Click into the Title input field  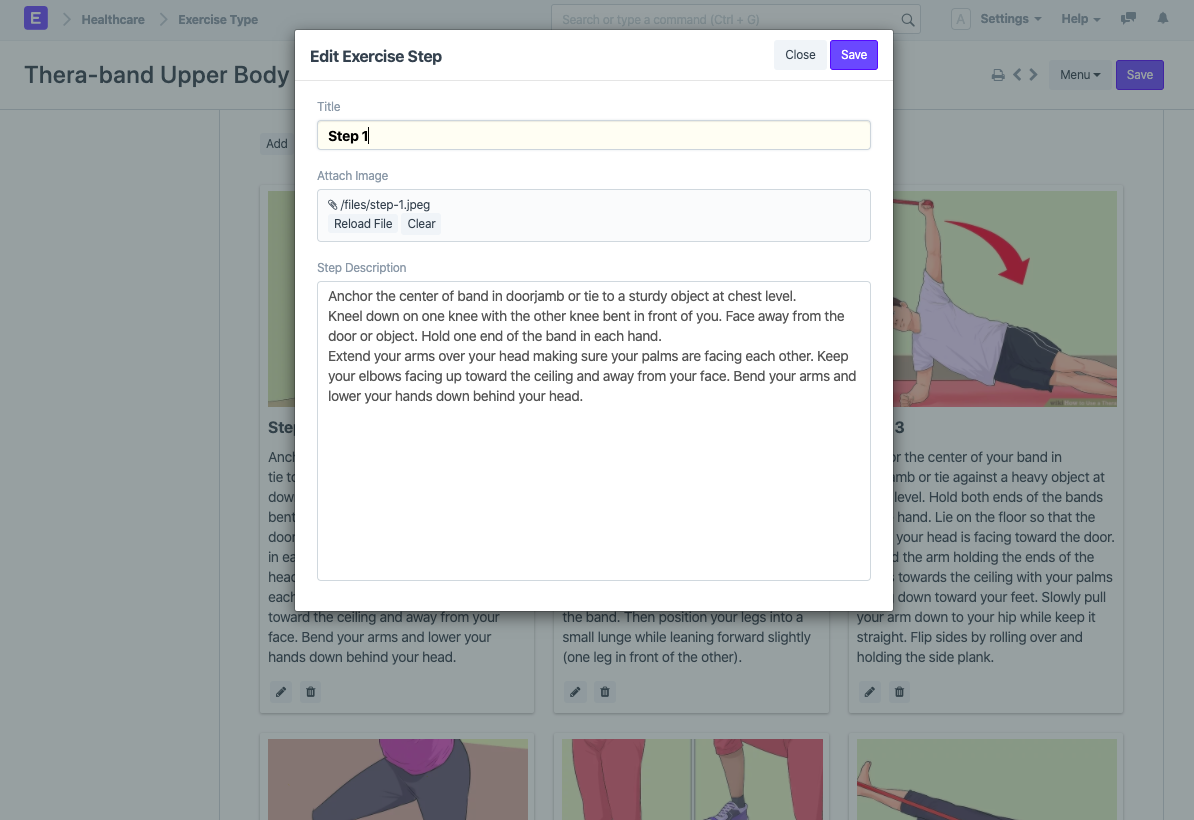pos(594,136)
